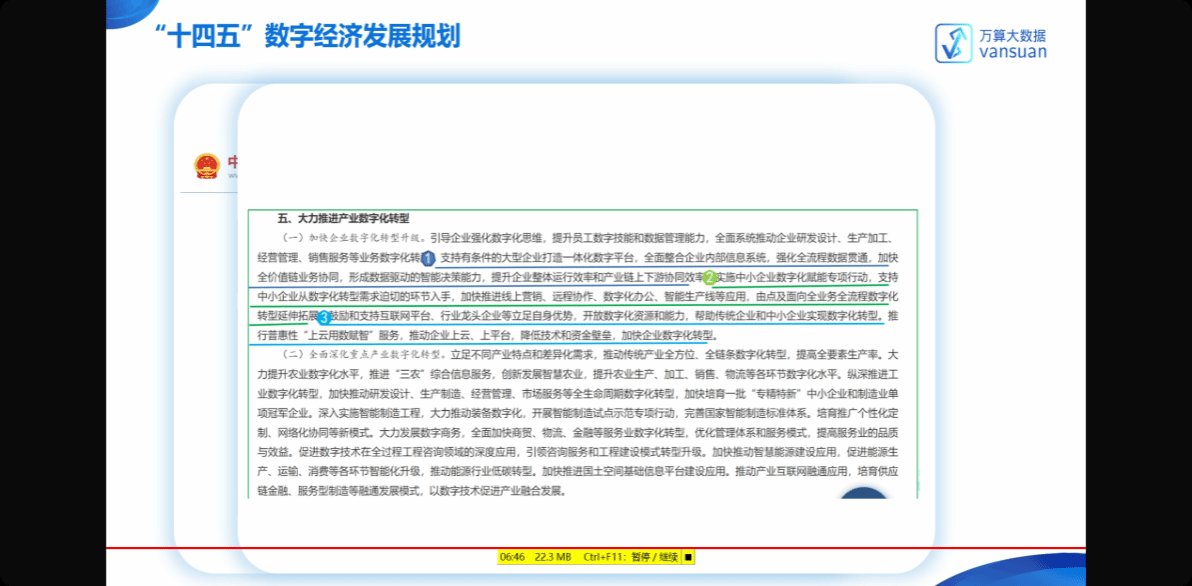This screenshot has width=1192, height=586.
Task: Click the Ctrl+F11 暂停/继续 label
Action: [x=631, y=557]
